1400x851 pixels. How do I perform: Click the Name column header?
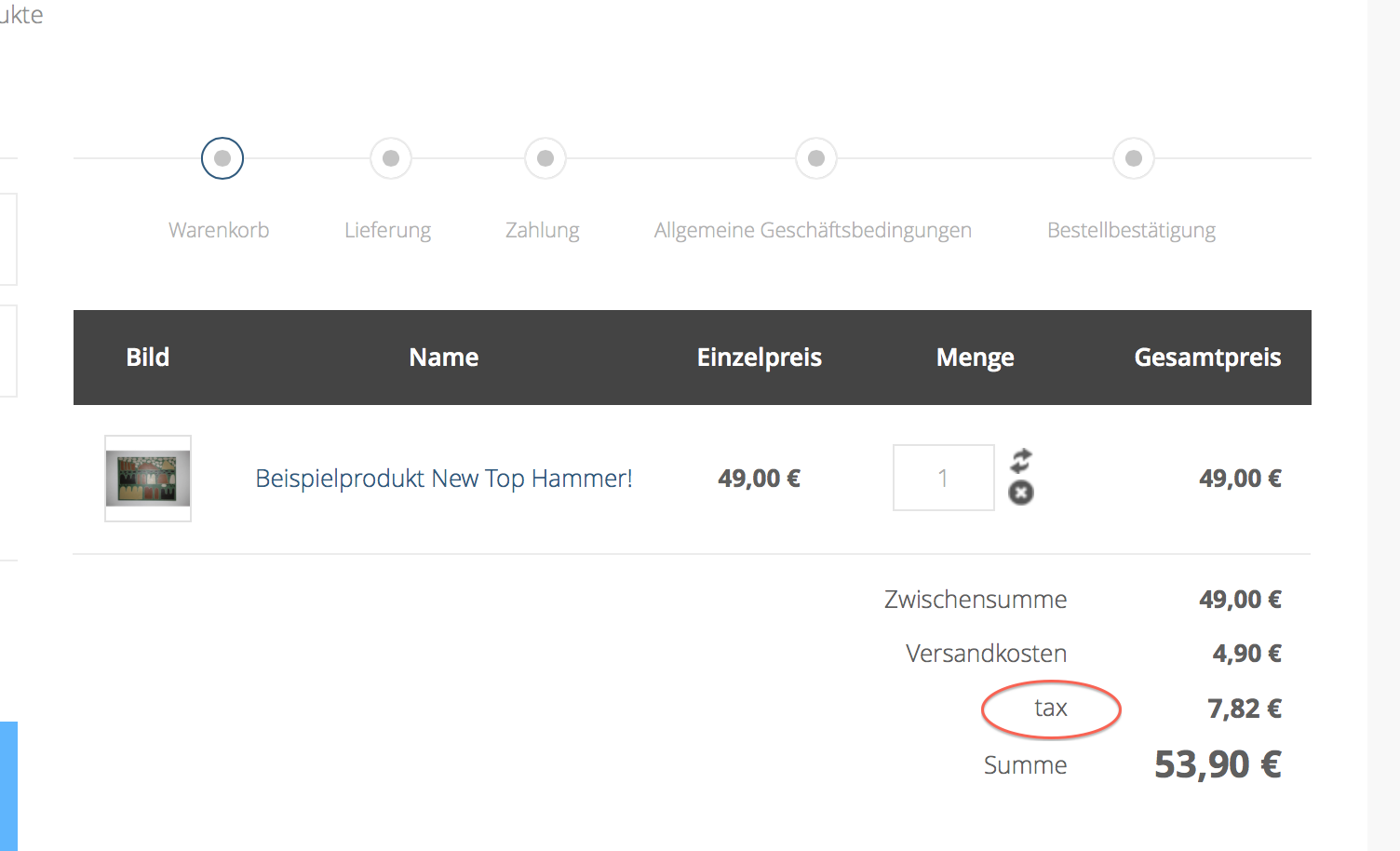click(444, 358)
